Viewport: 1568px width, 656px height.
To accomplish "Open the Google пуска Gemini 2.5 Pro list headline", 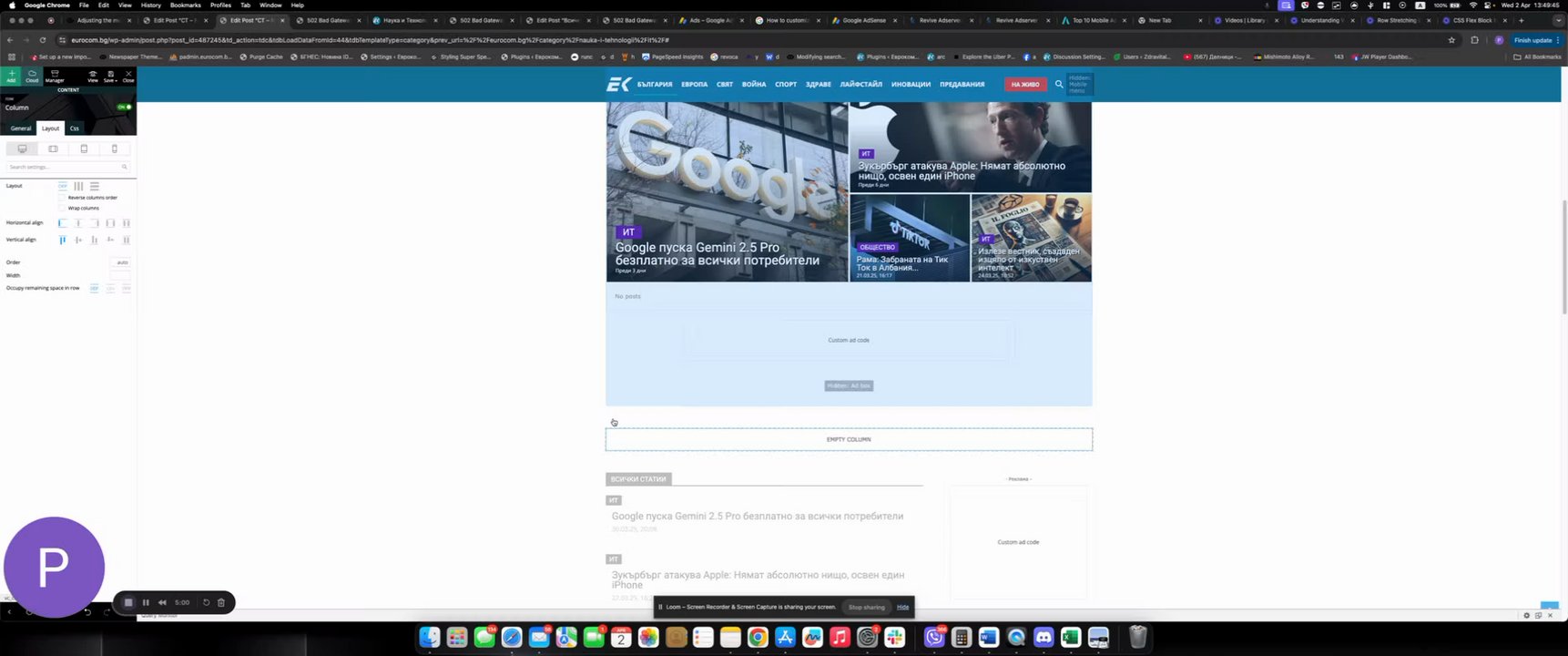I will point(758,517).
